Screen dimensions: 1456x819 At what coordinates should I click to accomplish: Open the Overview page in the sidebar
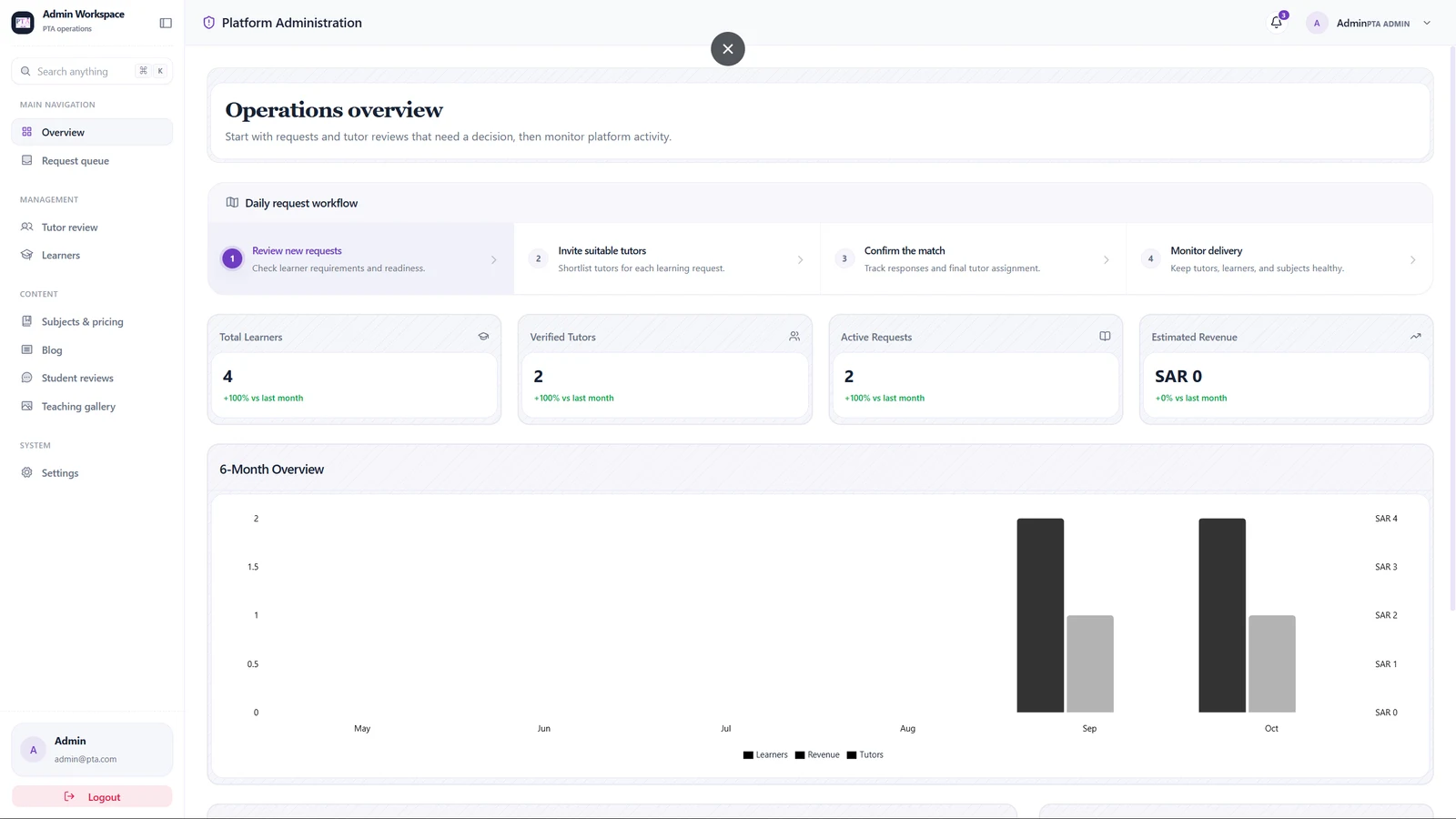pos(92,132)
